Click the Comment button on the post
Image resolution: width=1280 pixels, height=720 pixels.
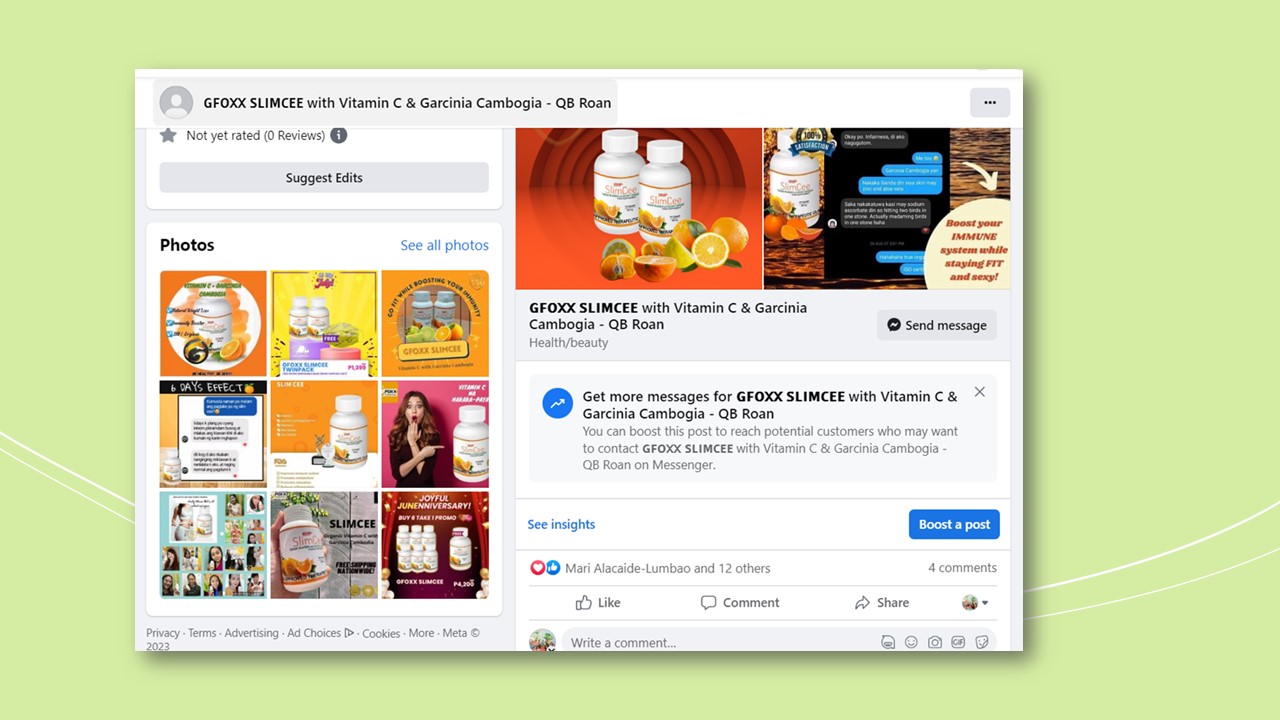point(740,603)
